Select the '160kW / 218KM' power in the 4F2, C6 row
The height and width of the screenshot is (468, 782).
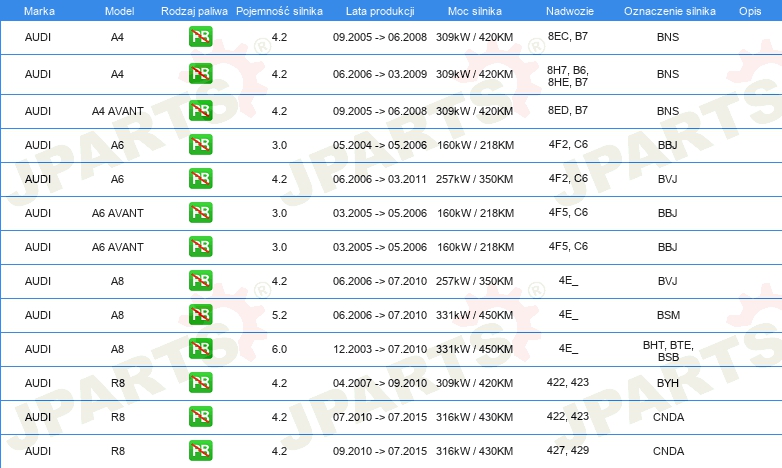click(x=475, y=145)
